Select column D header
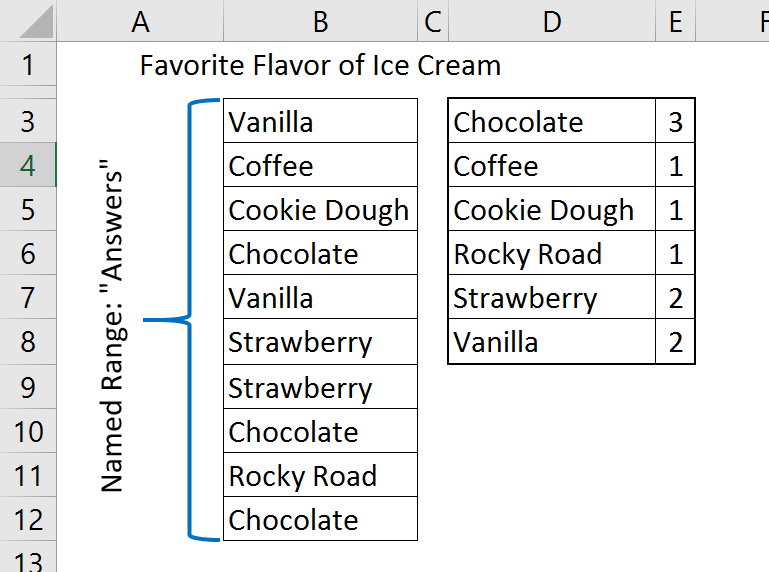The image size is (769, 572). pyautogui.click(x=551, y=20)
